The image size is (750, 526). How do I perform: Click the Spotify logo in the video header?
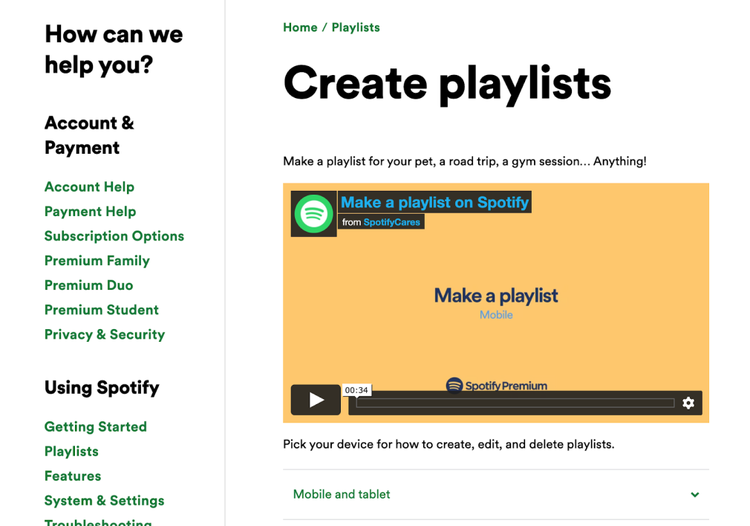314,214
